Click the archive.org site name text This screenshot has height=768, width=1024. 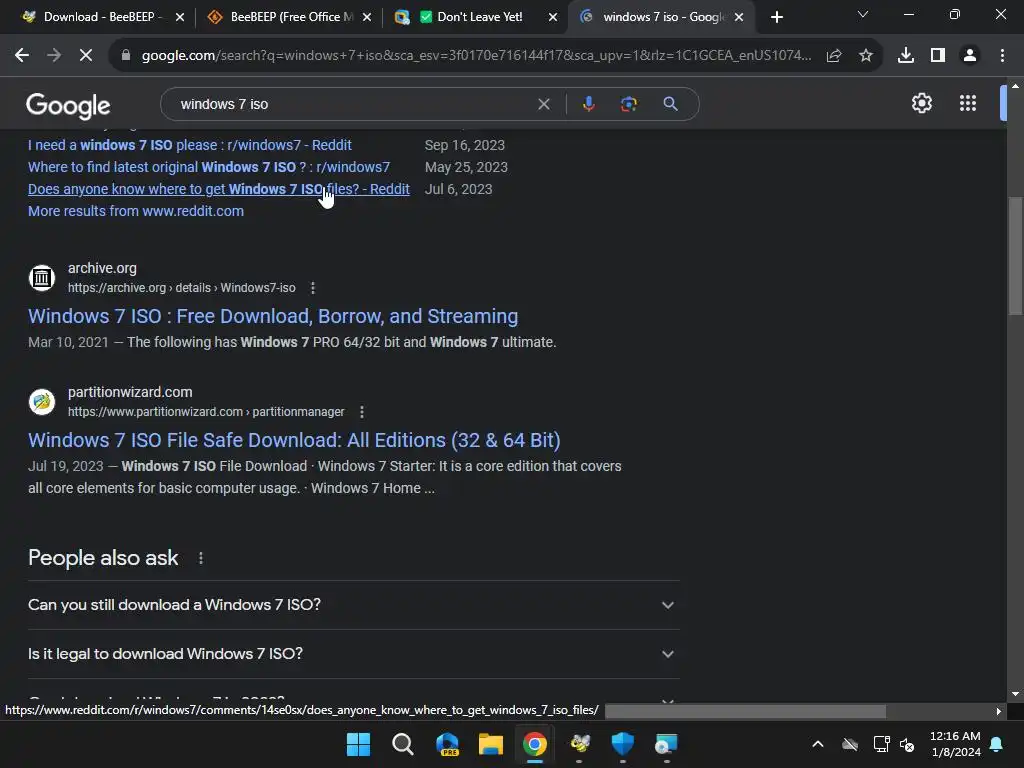(102, 268)
